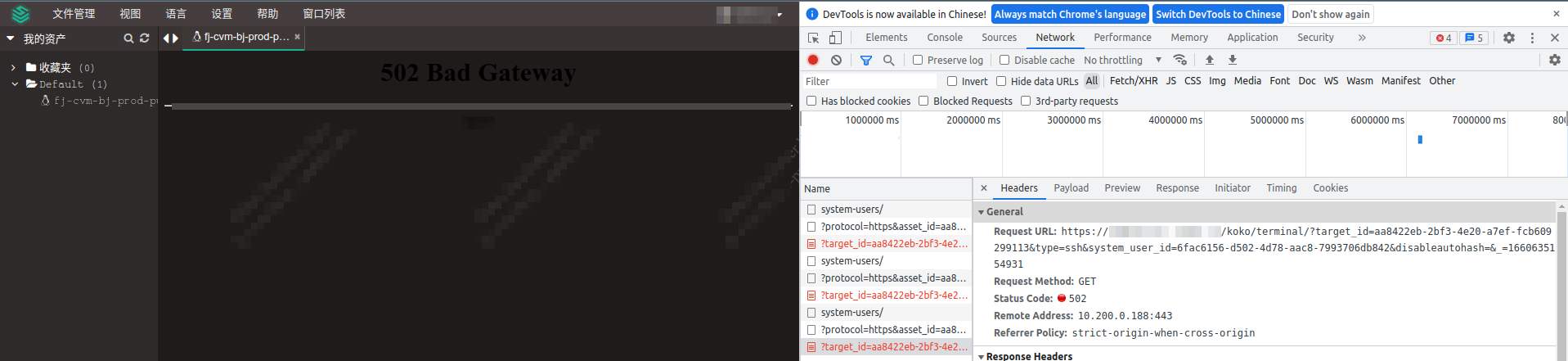The width and height of the screenshot is (1568, 361).
Task: Filter requests by Fetch/XHR
Action: (1134, 81)
